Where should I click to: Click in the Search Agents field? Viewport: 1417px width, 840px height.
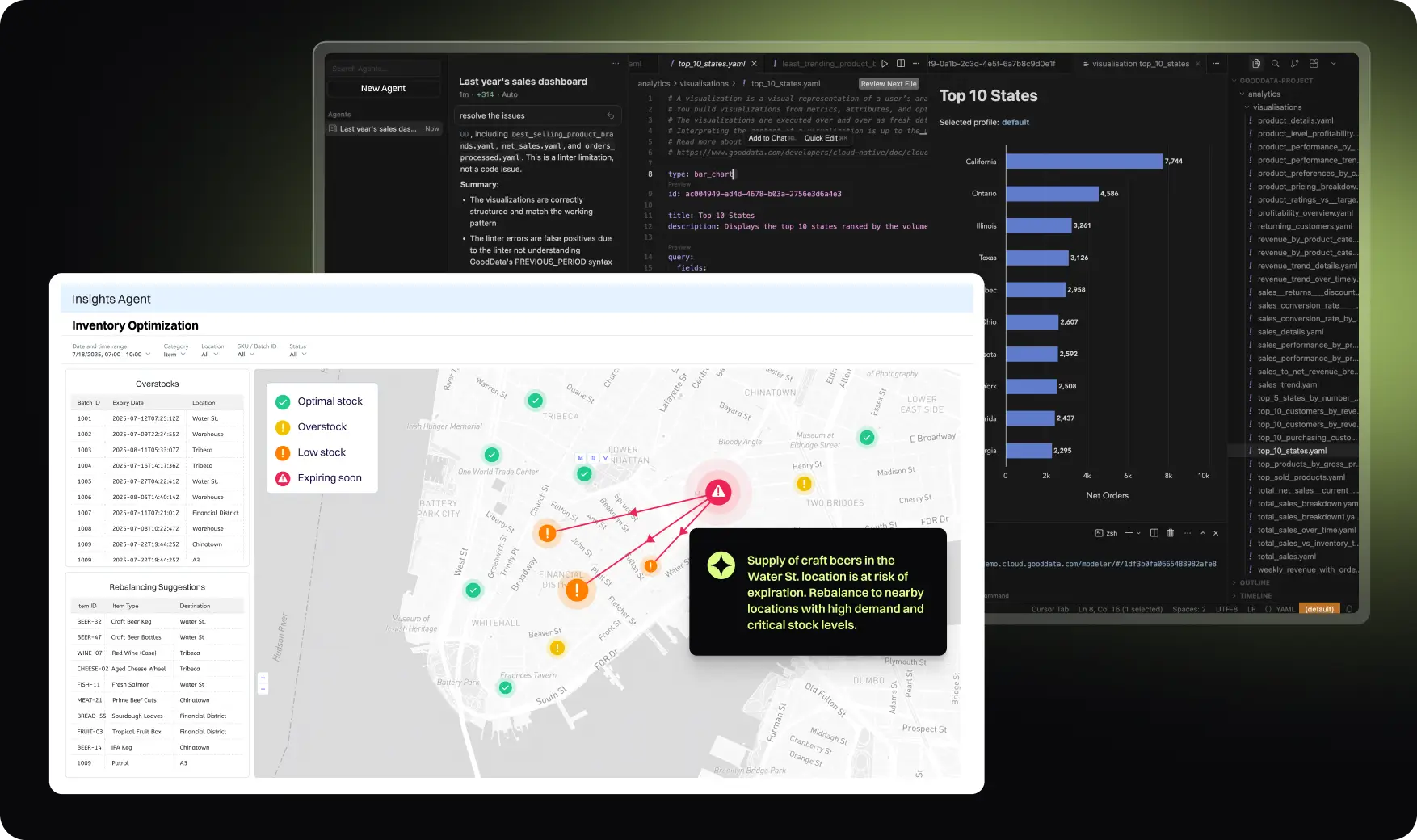coord(383,69)
